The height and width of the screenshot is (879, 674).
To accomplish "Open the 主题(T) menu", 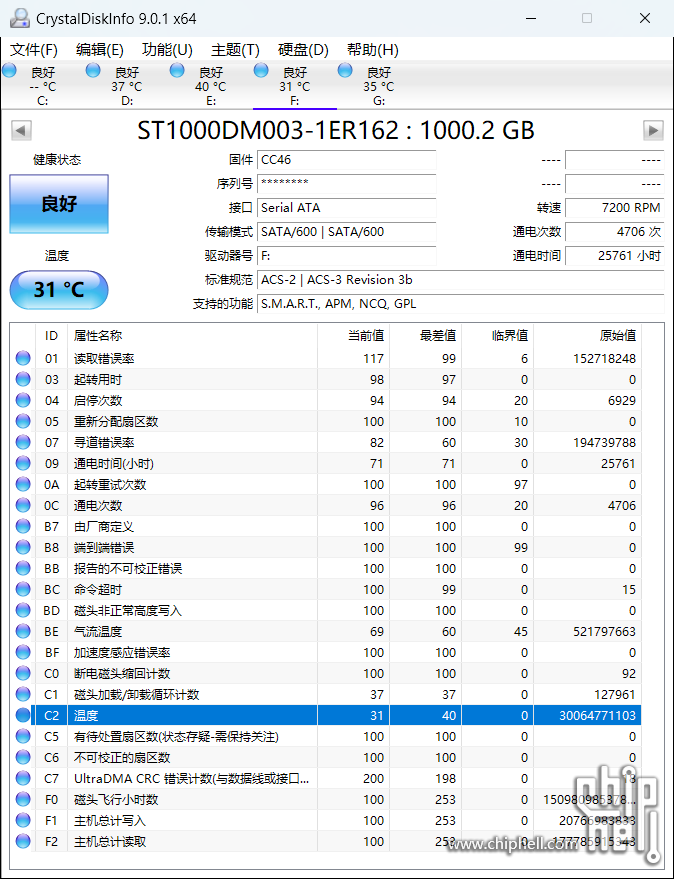I will [x=235, y=50].
